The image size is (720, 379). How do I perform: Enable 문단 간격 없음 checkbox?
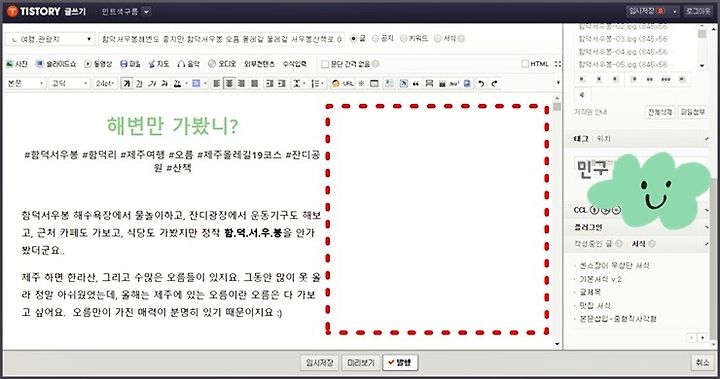click(325, 64)
